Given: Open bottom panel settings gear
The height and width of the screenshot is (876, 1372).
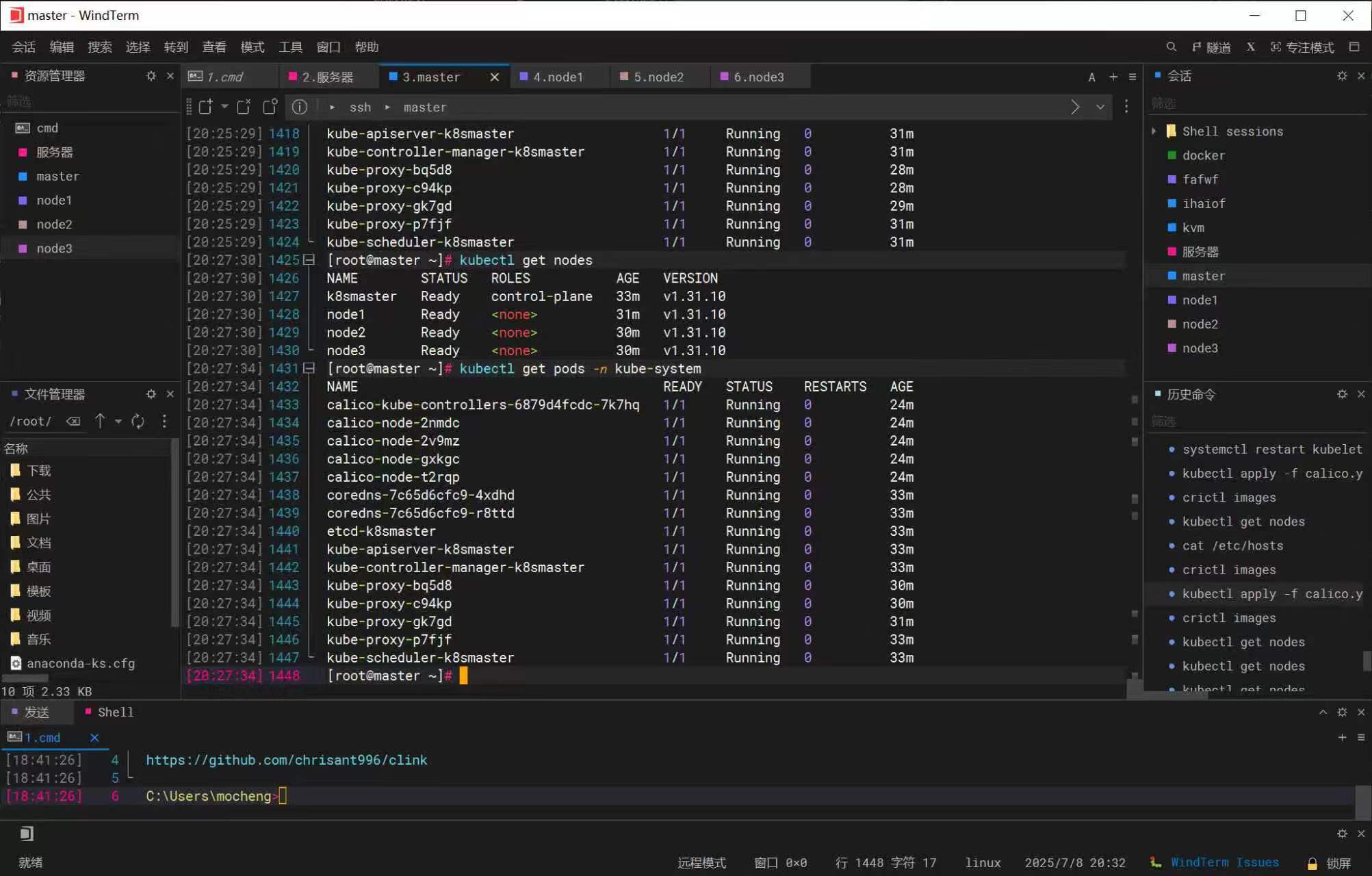Looking at the screenshot, I should pos(1342,712).
